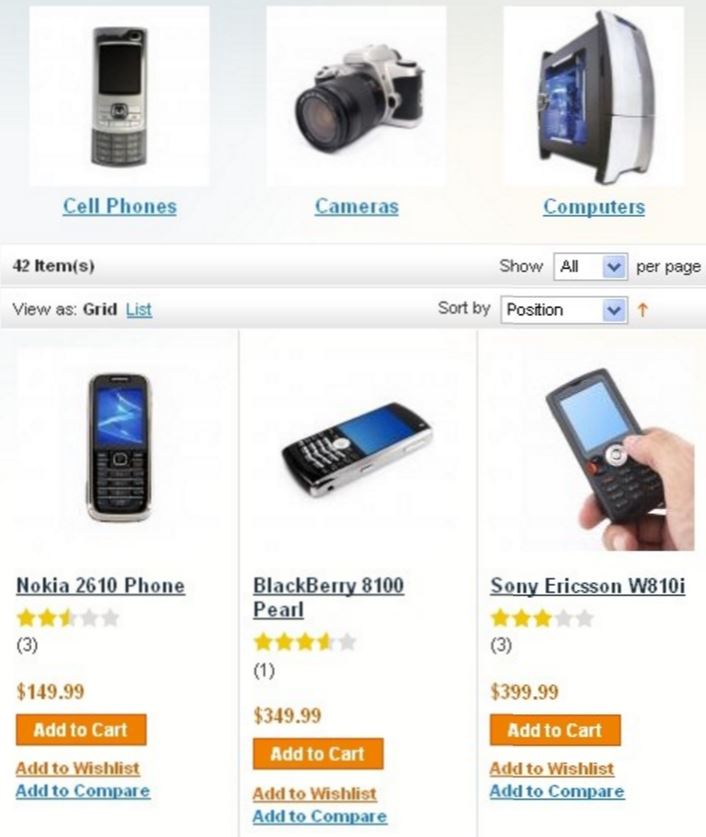Screen dimensions: 706x837
Task: Open the Cameras category link
Action: (356, 206)
